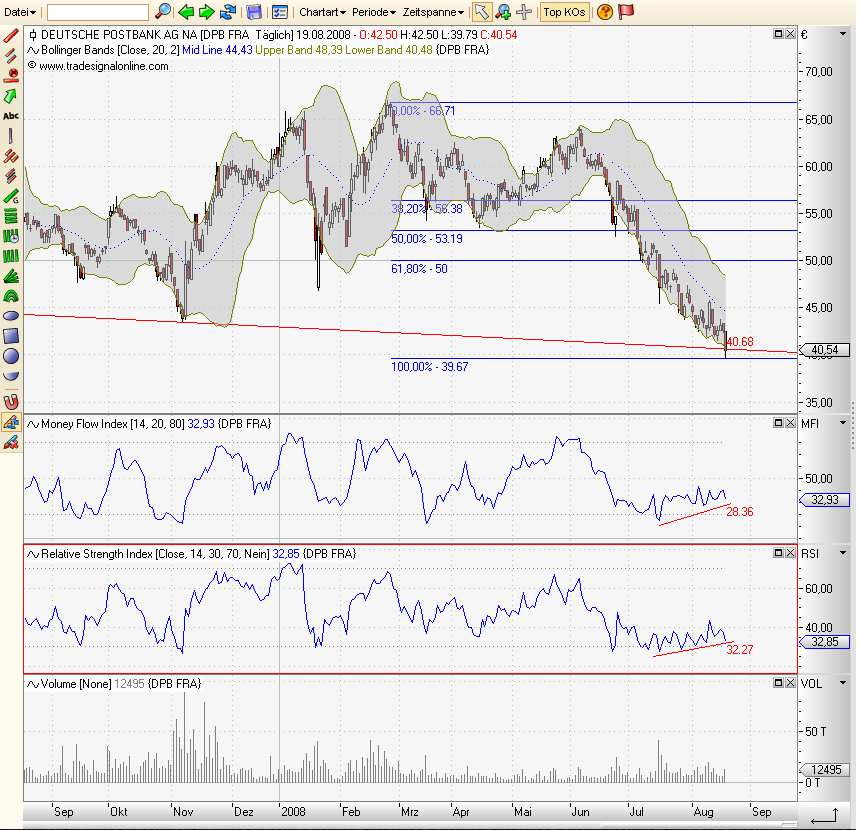Select the green arrow marker tool
The height and width of the screenshot is (830, 858).
coord(11,96)
